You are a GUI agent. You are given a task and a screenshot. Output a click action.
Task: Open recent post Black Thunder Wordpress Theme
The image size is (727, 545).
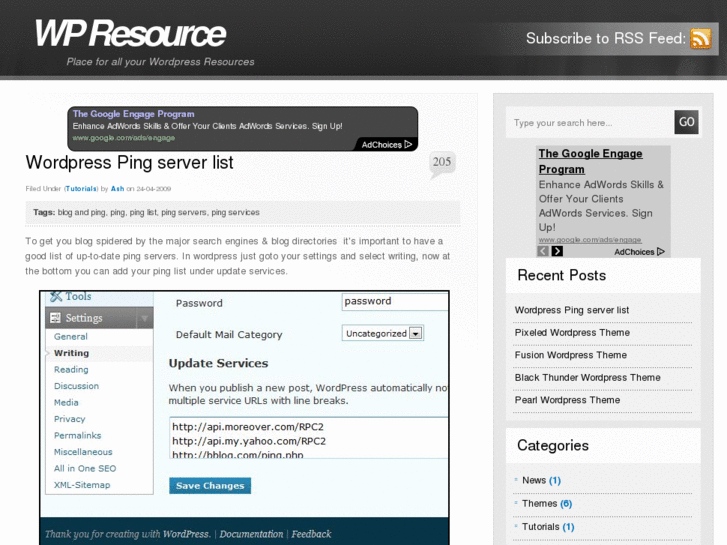click(587, 377)
